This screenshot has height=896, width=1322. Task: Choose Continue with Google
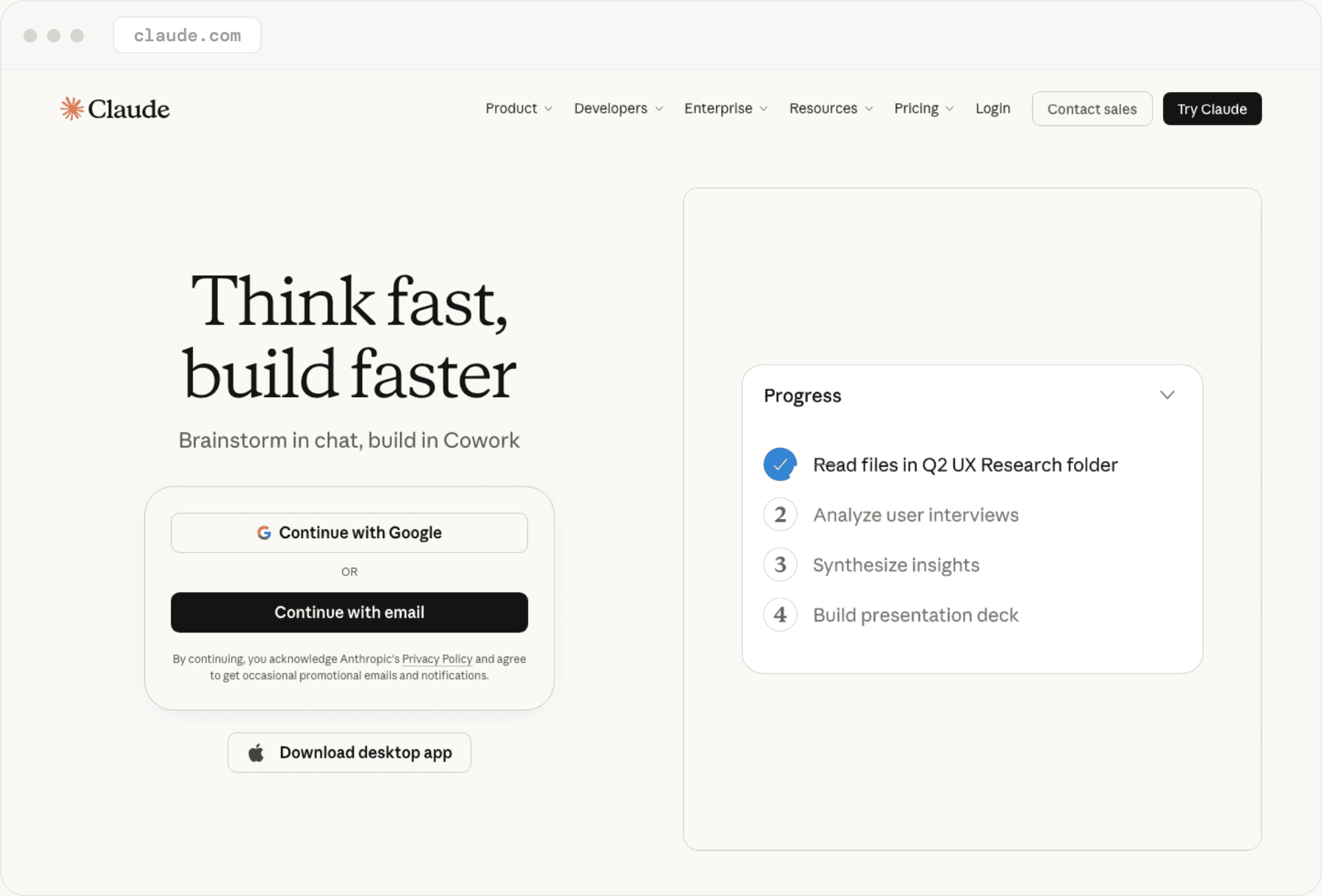coord(349,533)
